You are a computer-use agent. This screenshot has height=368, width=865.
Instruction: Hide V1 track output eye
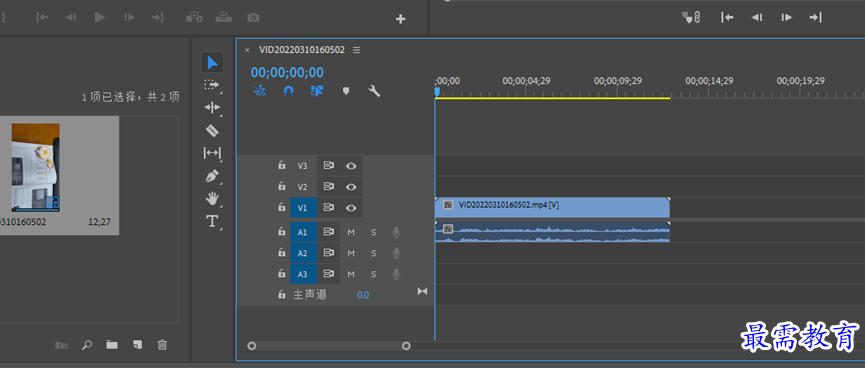pos(351,207)
